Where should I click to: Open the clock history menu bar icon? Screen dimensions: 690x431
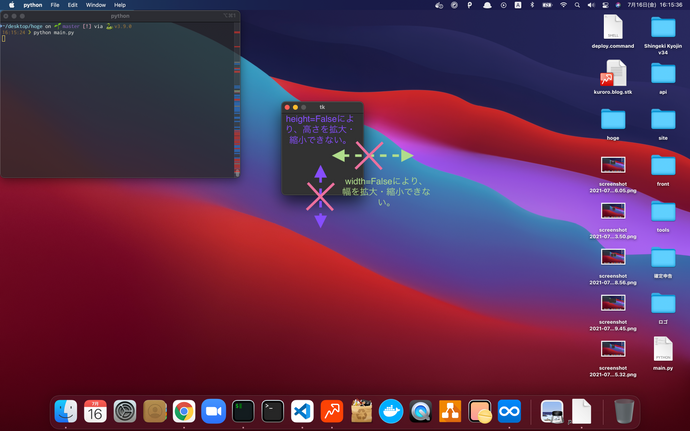coord(503,5)
